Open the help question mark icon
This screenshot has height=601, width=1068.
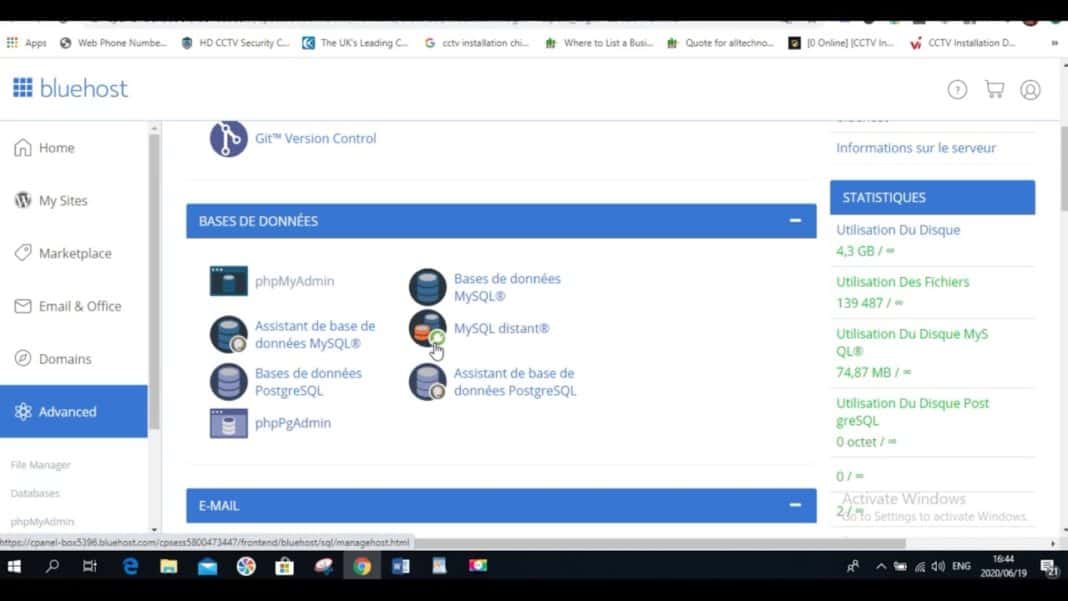click(x=957, y=89)
